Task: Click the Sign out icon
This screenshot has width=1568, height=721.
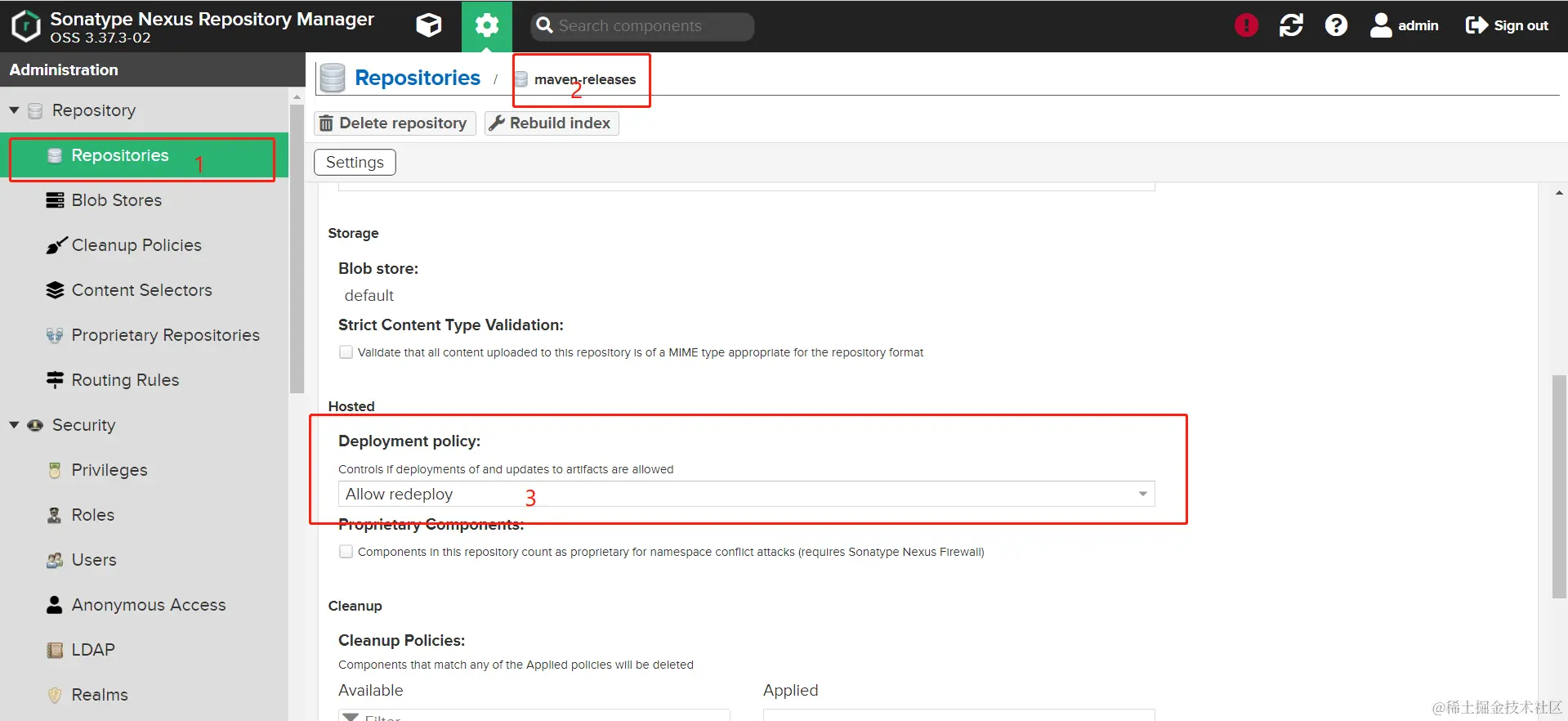Action: pyautogui.click(x=1476, y=25)
